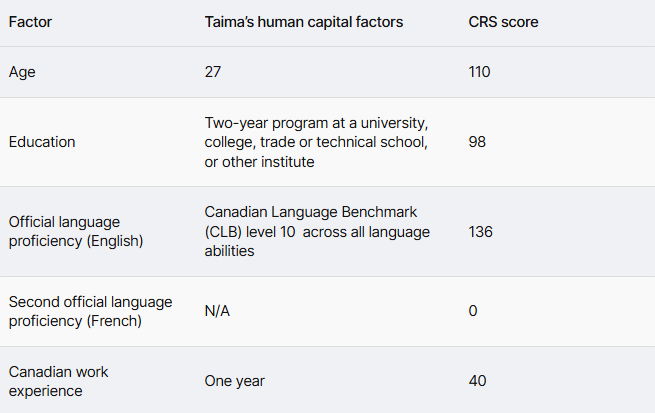This screenshot has width=655, height=413.
Task: Click the (CLB) abbreviation in parentheses
Action: coord(224,232)
